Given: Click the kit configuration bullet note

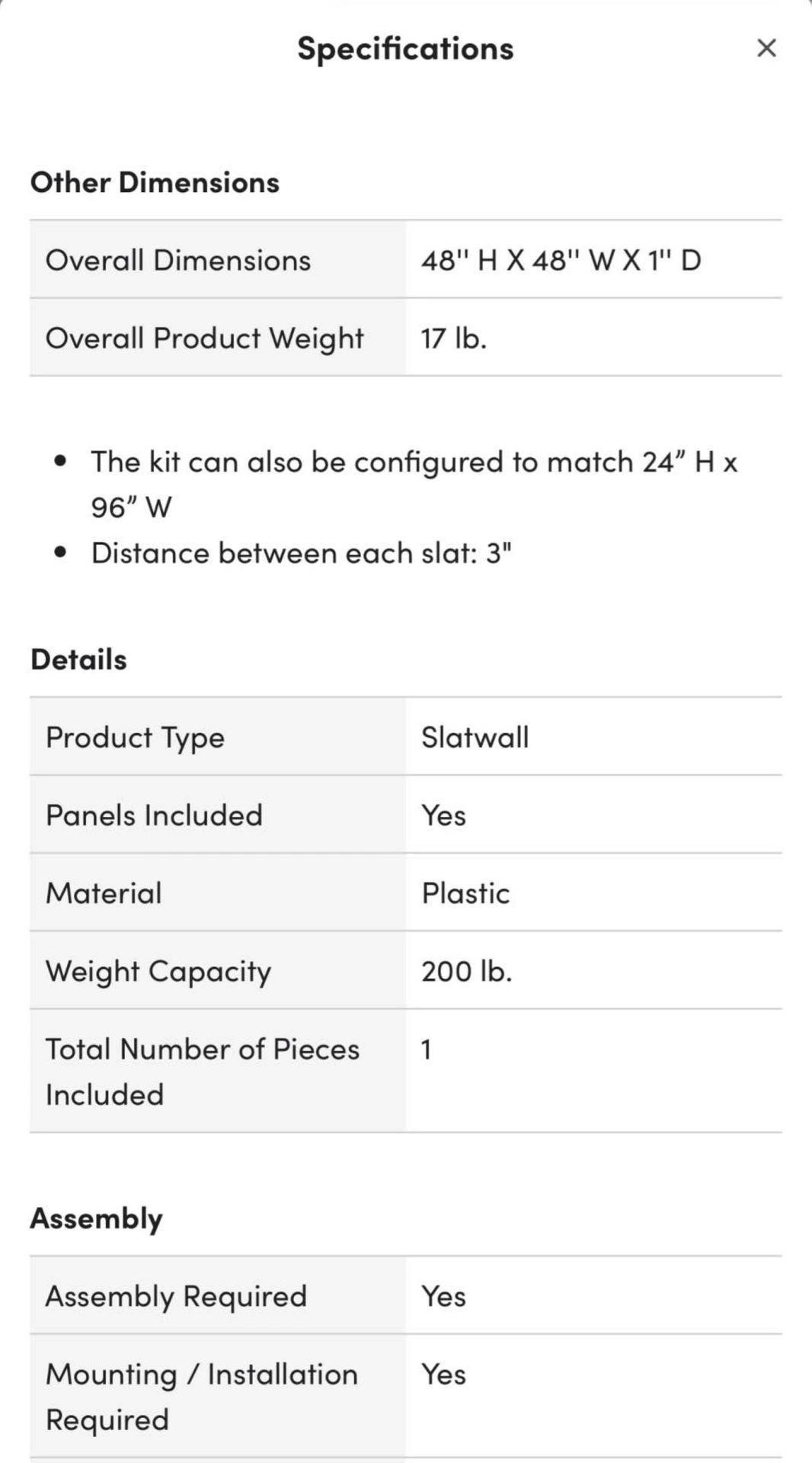Looking at the screenshot, I should (x=414, y=484).
